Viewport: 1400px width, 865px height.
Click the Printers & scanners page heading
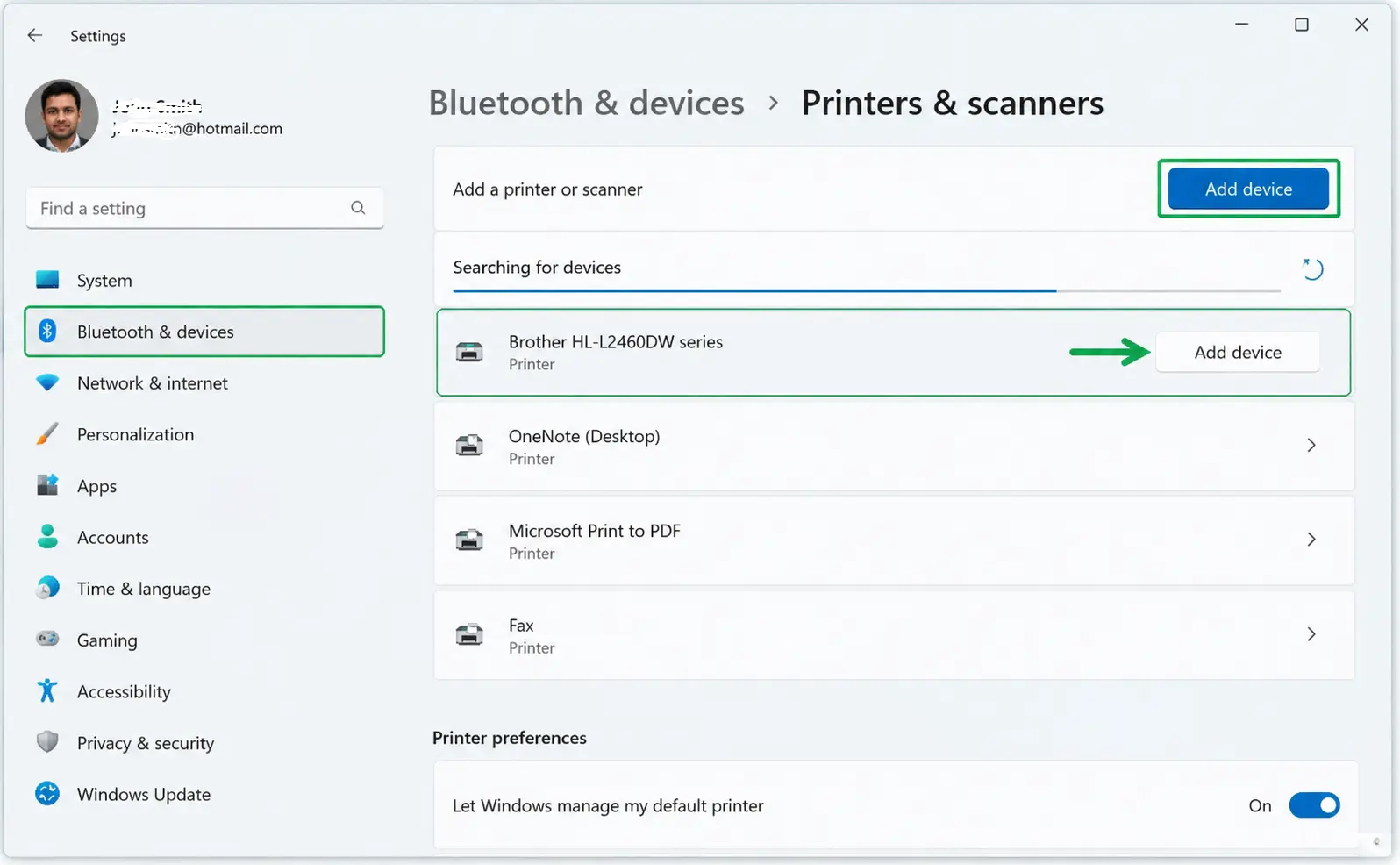(953, 103)
